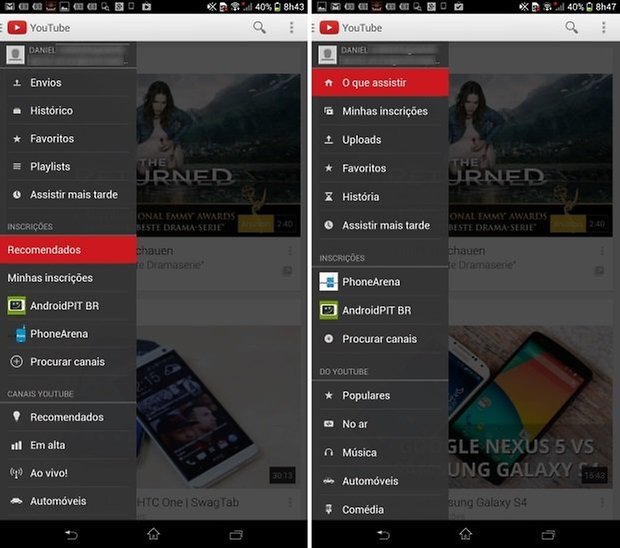Tap DANIEL account header in left drawer
The width and height of the screenshot is (620, 548).
click(x=68, y=55)
